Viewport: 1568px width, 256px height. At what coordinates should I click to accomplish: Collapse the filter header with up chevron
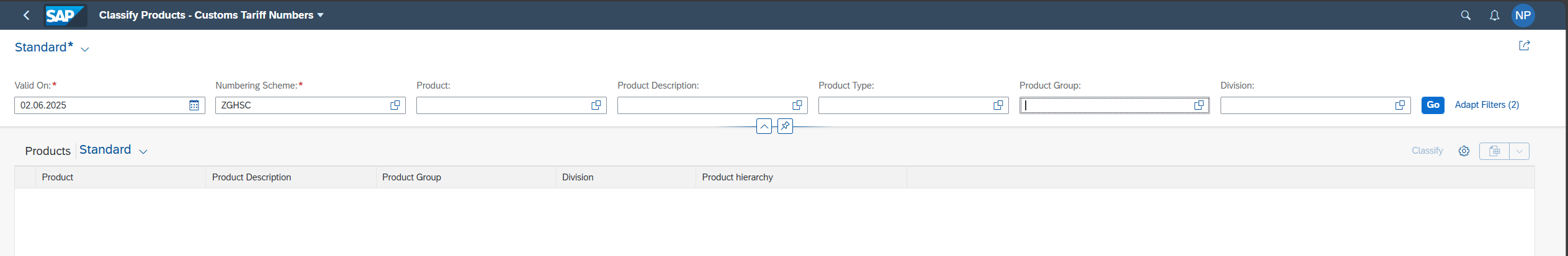[764, 126]
